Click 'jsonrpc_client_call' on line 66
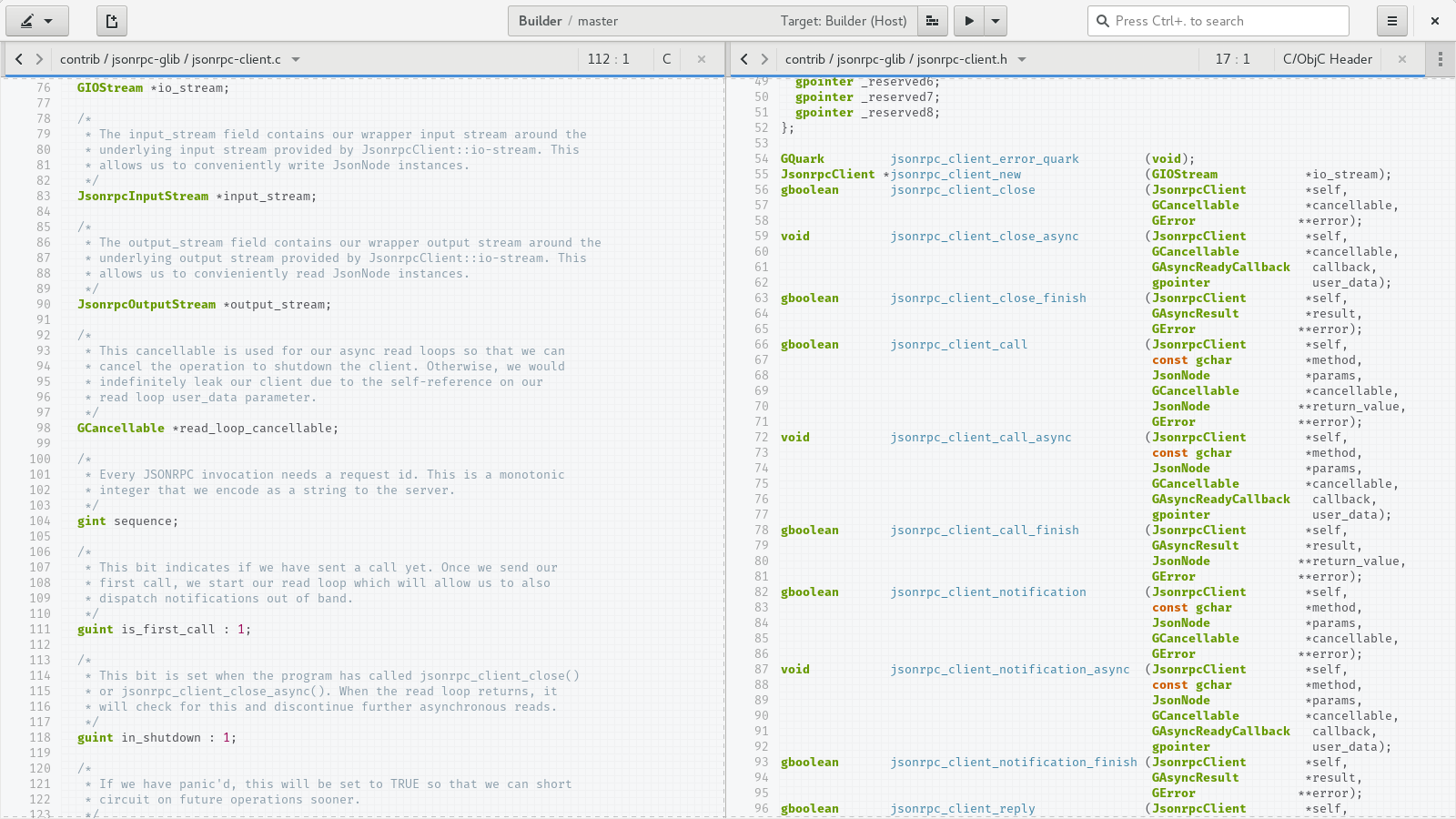This screenshot has height=819, width=1456. [959, 344]
